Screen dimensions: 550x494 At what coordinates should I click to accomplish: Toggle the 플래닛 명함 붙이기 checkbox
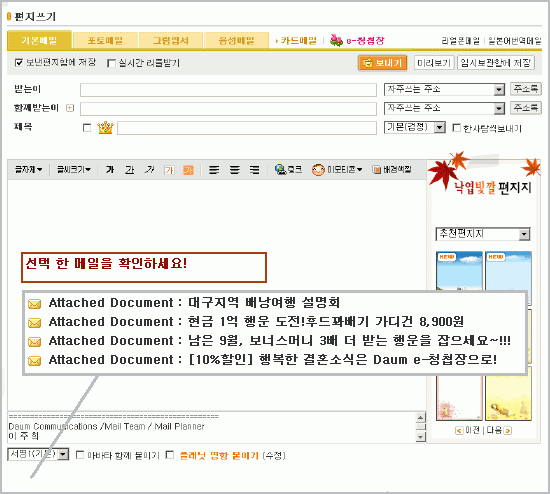170,455
